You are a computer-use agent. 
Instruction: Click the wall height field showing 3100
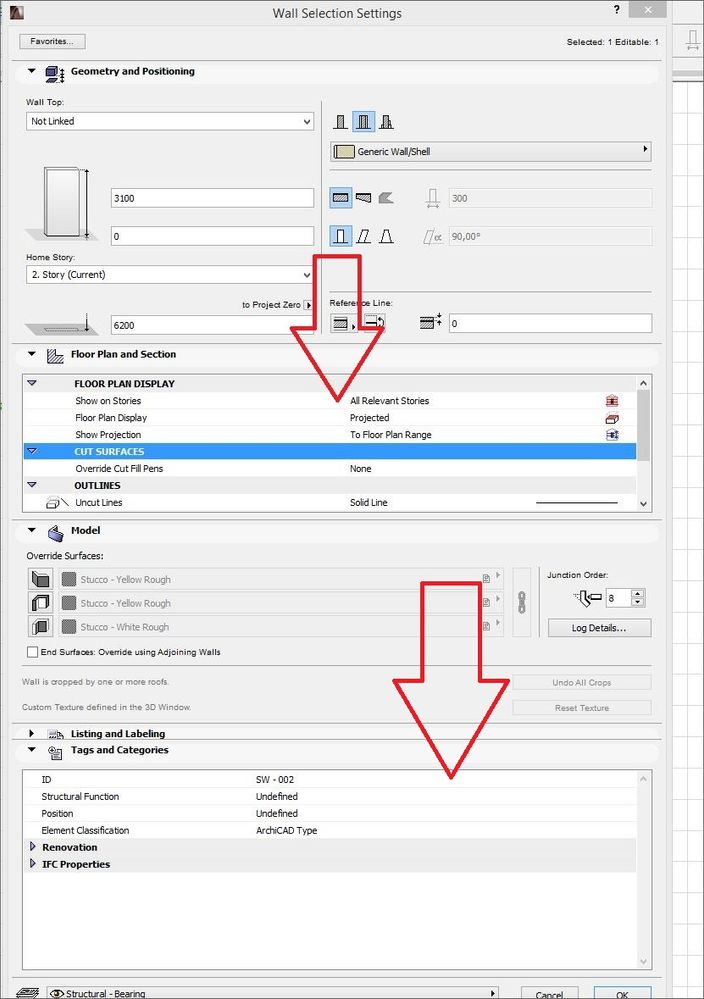coord(212,198)
